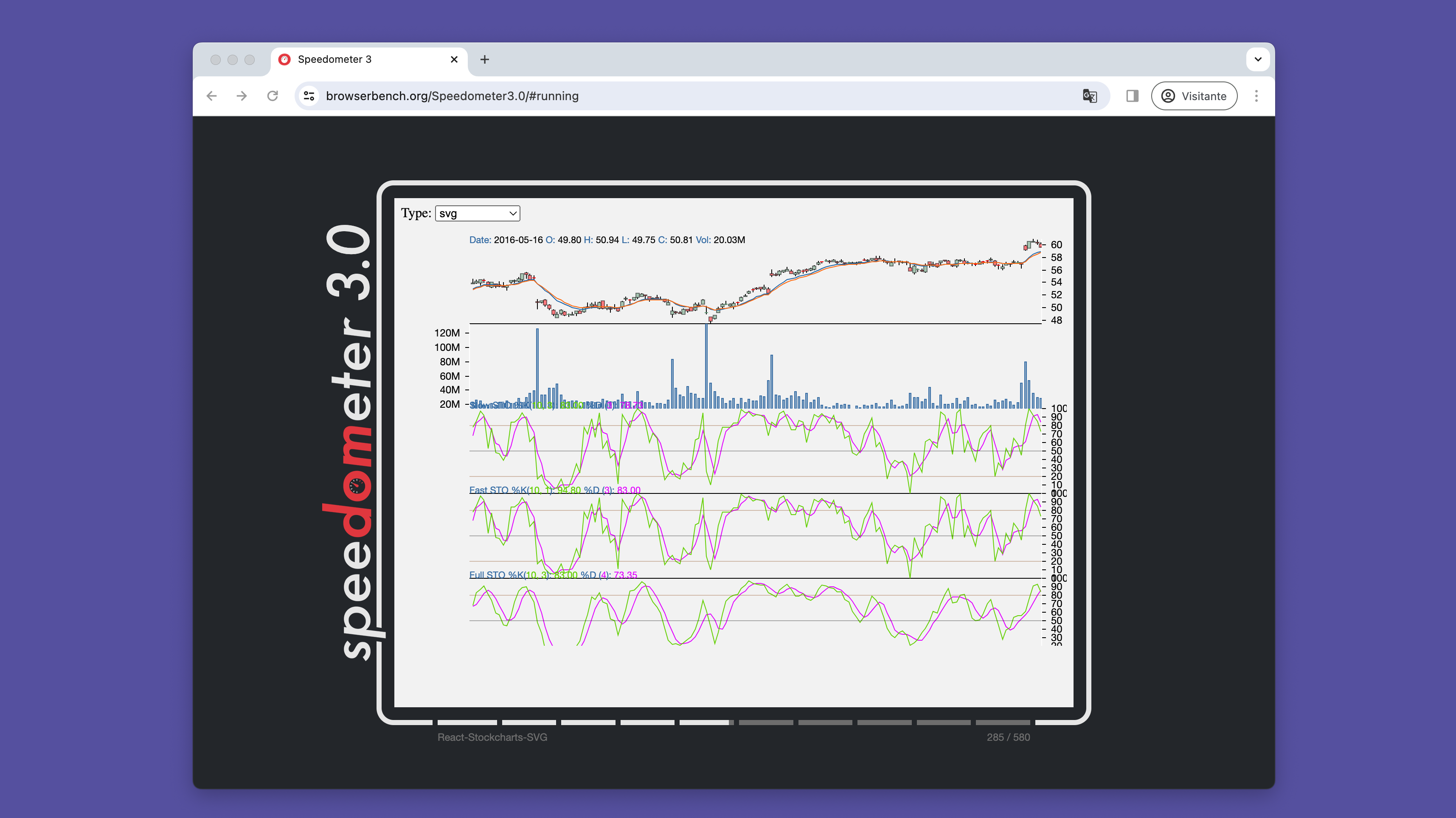Viewport: 1456px width, 818px height.
Task: Open the Type svg dropdown
Action: [477, 213]
